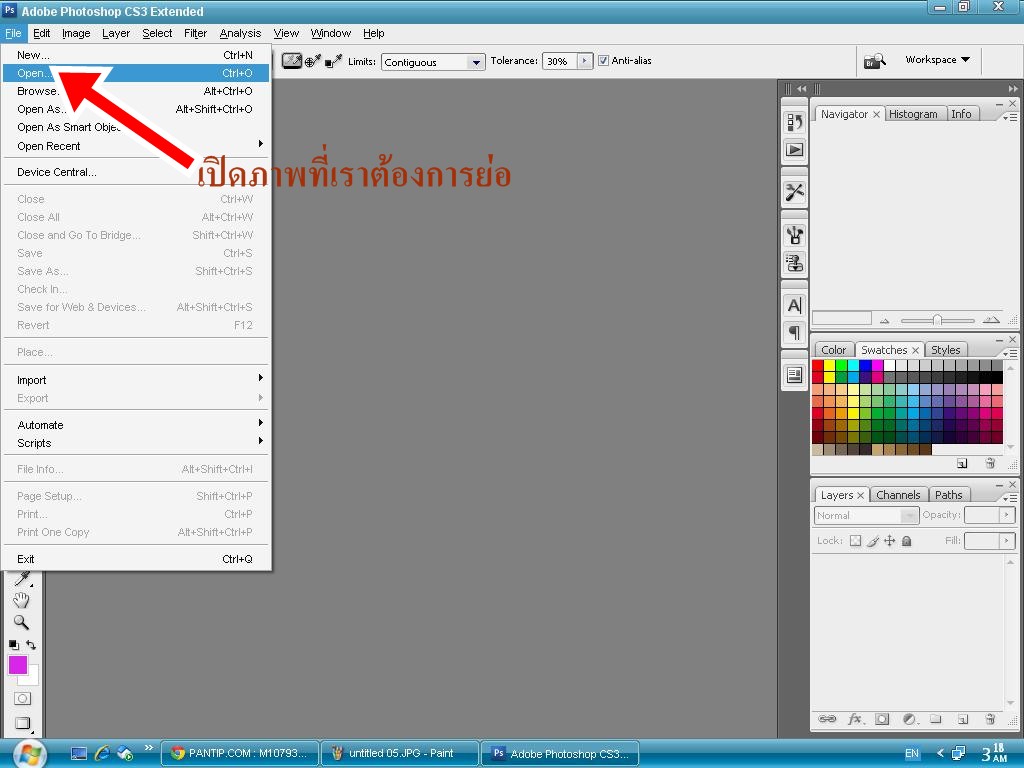
Task: Open the Limits dropdown showing Contiguous
Action: click(433, 62)
